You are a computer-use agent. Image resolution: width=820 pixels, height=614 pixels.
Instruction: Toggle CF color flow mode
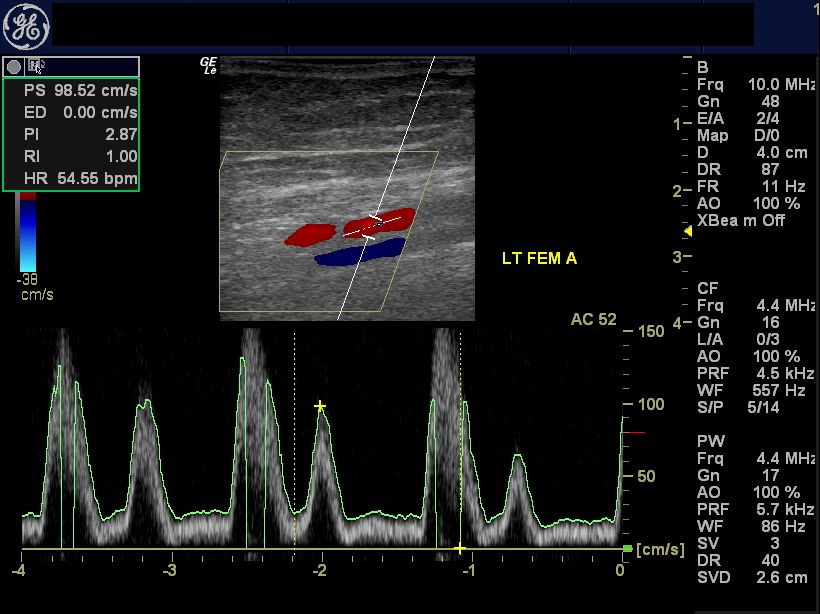[x=708, y=288]
